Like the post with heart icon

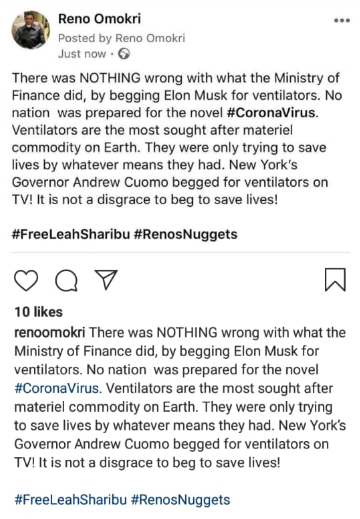point(26,280)
